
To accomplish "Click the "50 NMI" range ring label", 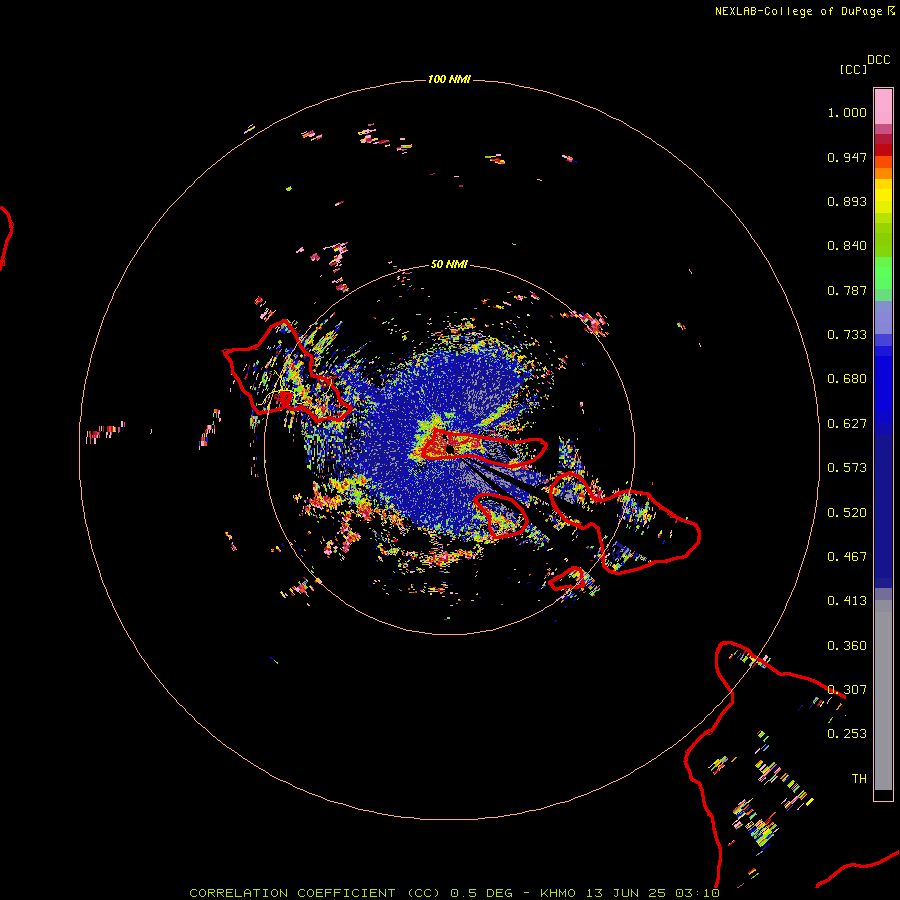I will pos(449,264).
